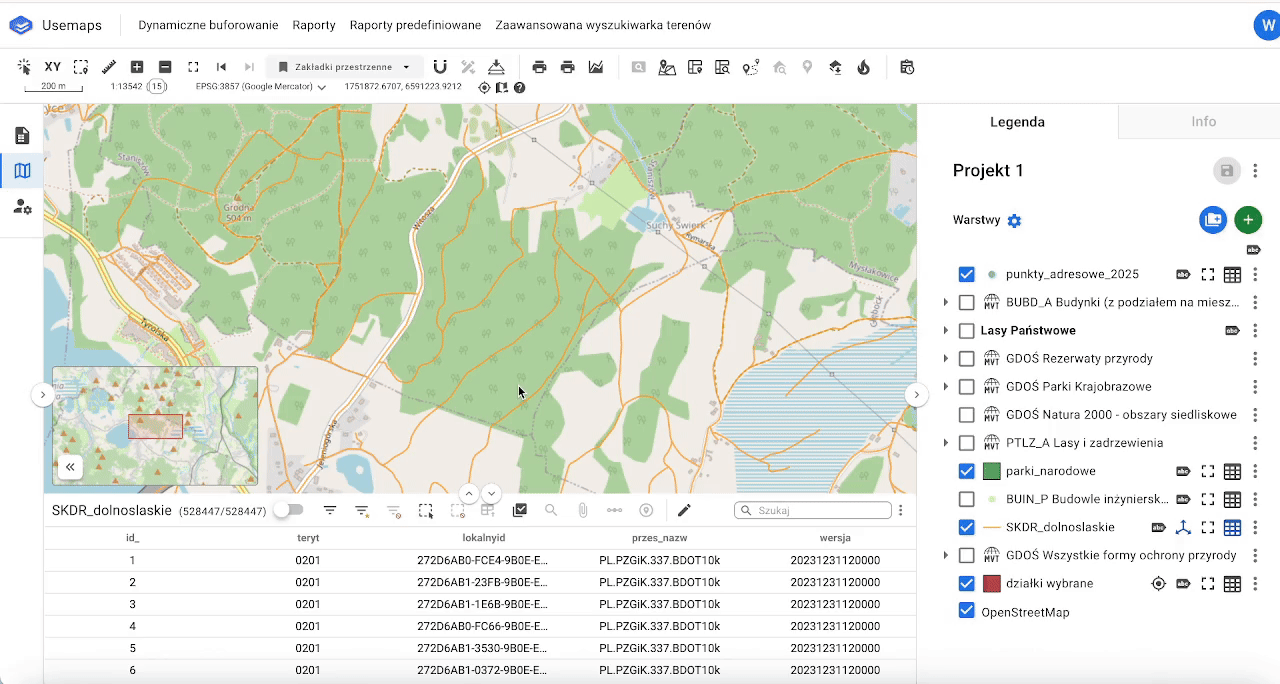This screenshot has height=684, width=1280.
Task: Toggle the magnet snapping tool
Action: tap(440, 67)
